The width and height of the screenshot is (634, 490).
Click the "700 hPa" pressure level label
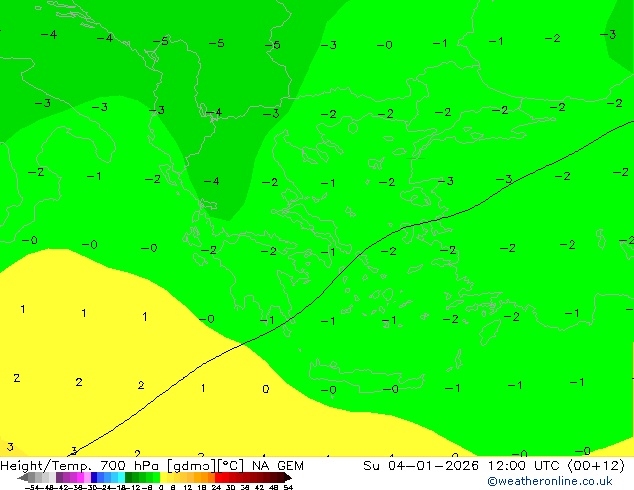click(129, 466)
